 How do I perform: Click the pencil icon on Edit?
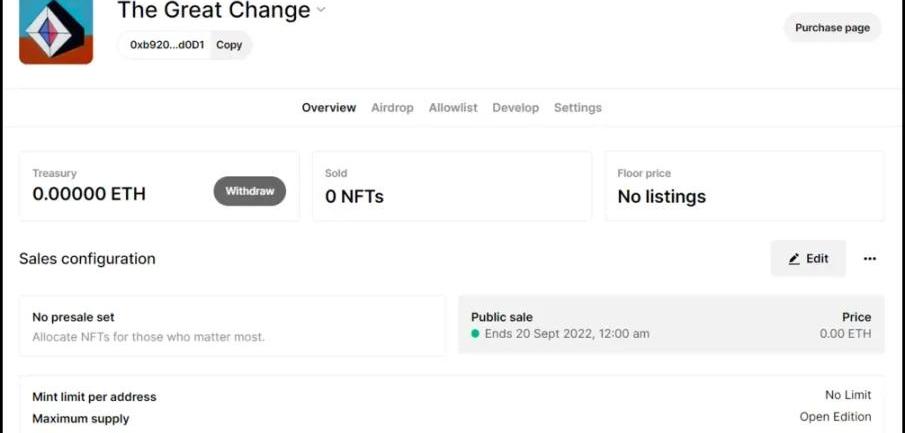tap(794, 259)
